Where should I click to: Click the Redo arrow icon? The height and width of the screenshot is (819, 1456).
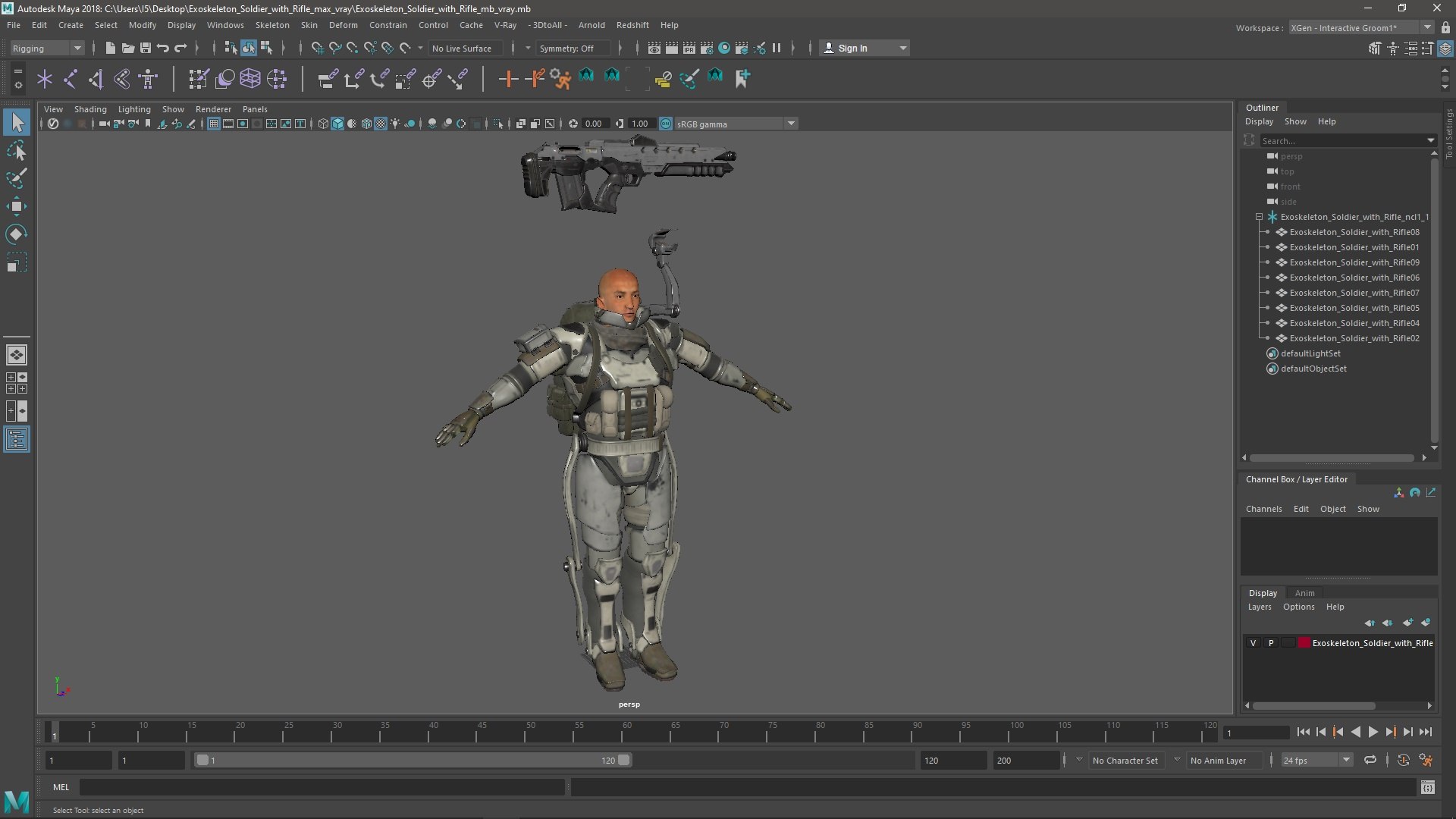coord(180,48)
